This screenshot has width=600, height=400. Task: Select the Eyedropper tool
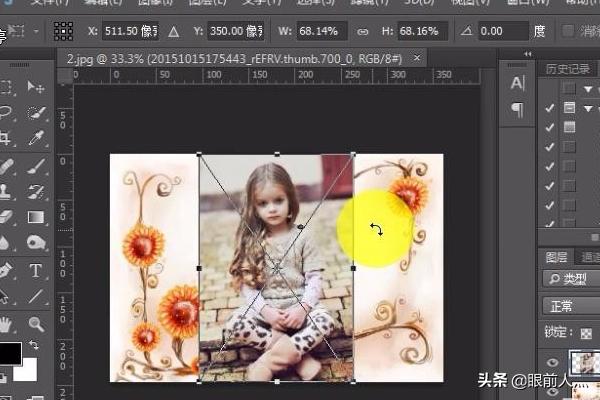(x=36, y=138)
